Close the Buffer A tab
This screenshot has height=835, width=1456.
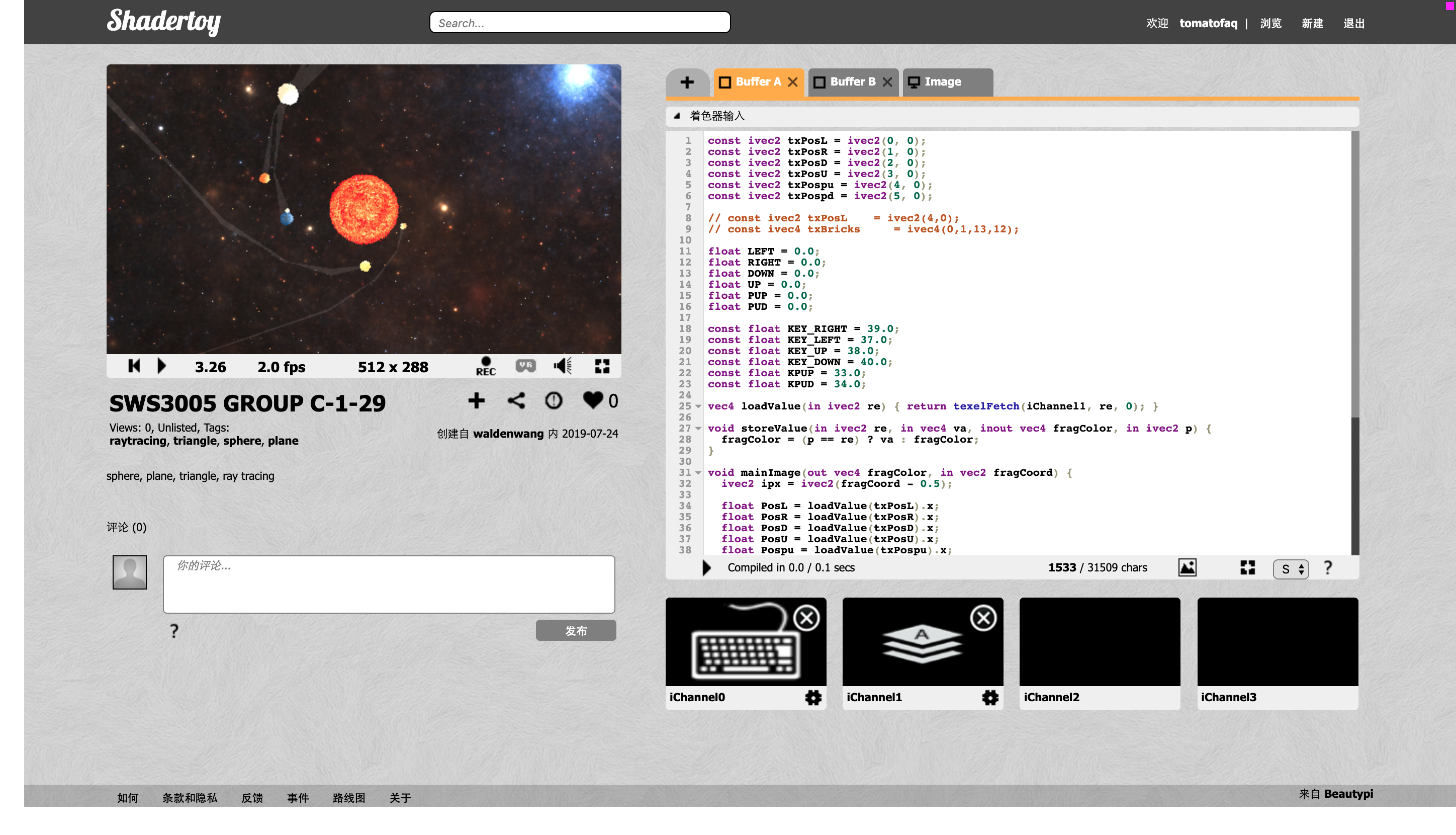(x=793, y=82)
